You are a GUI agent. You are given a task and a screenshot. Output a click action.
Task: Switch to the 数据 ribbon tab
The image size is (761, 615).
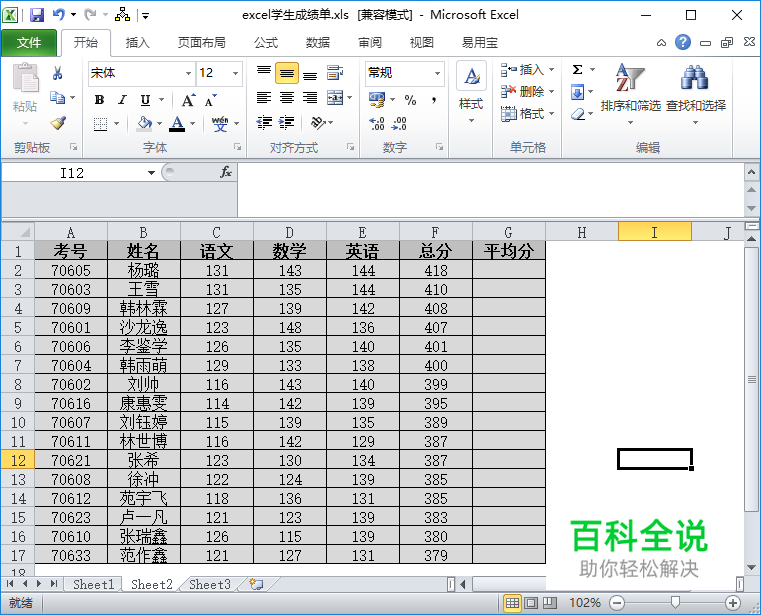[318, 43]
